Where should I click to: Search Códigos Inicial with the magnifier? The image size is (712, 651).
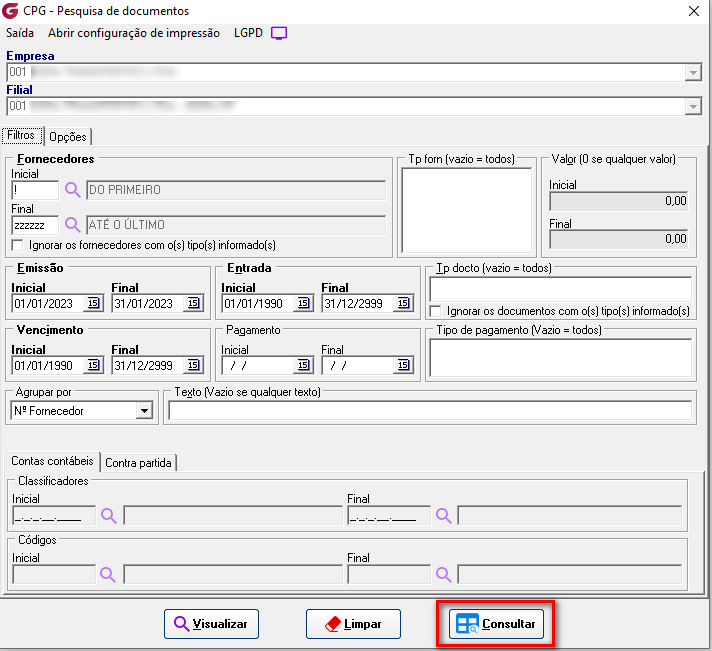[x=108, y=574]
